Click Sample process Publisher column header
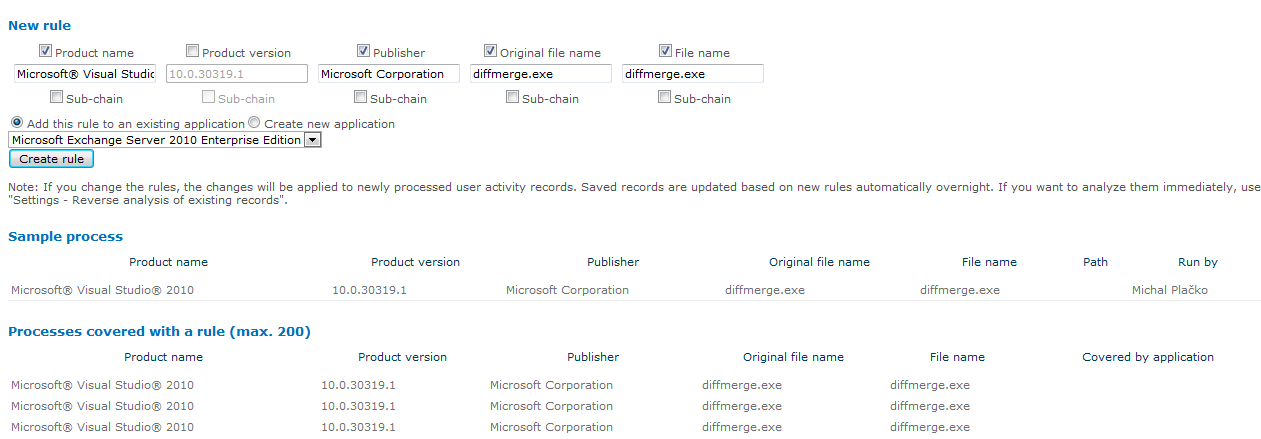The image size is (1261, 439). pos(613,262)
